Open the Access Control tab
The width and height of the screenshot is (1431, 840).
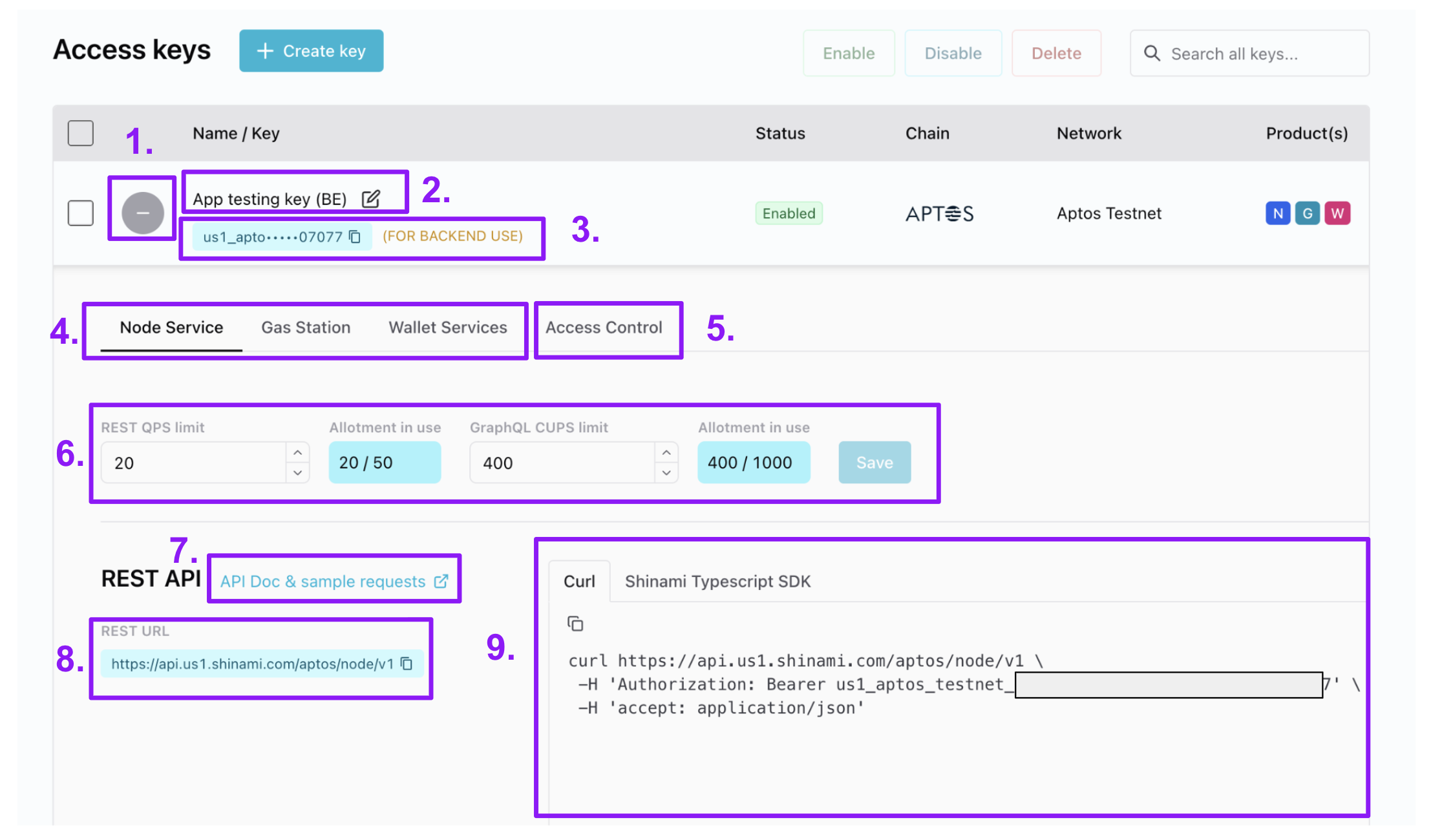click(604, 328)
